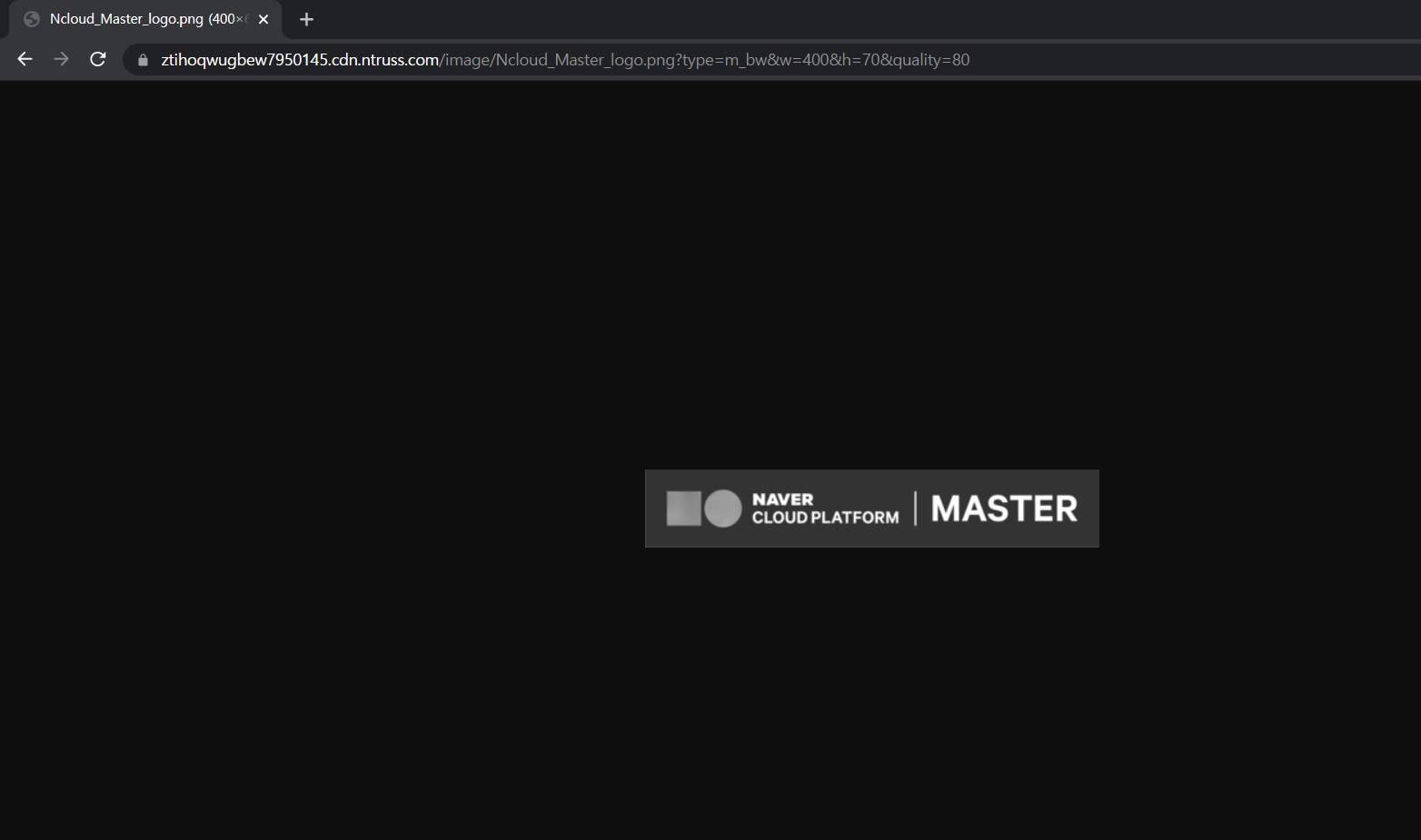Click the MASTER text in the logo image
The height and width of the screenshot is (840, 1421).
[x=1003, y=509]
